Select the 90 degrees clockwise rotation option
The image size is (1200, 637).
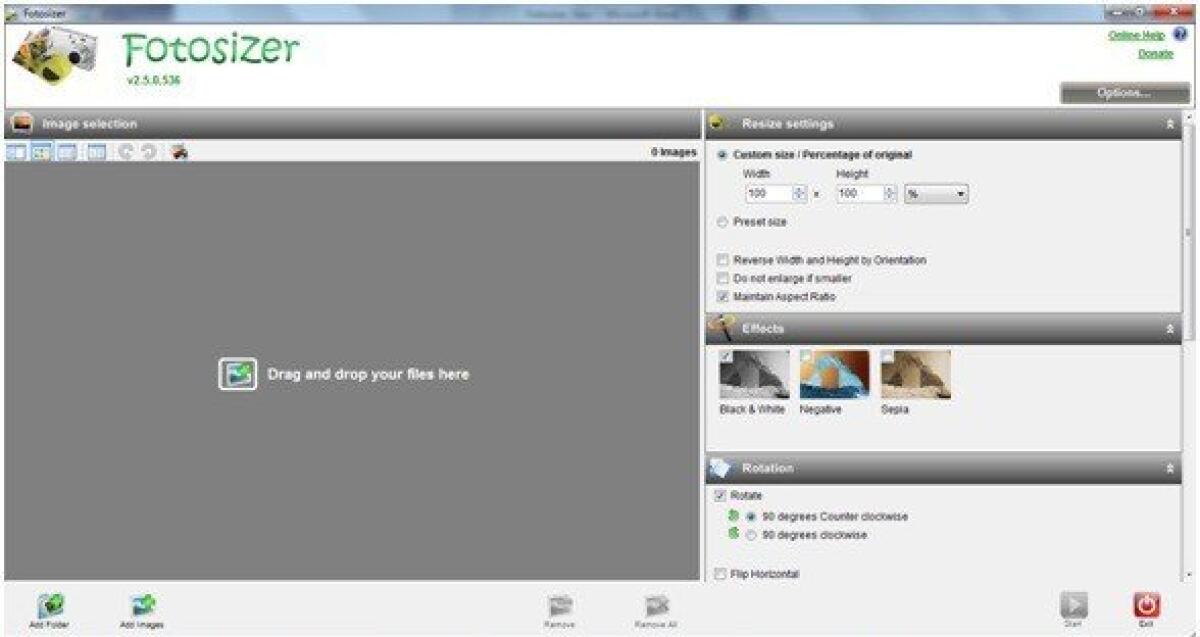pyautogui.click(x=749, y=537)
